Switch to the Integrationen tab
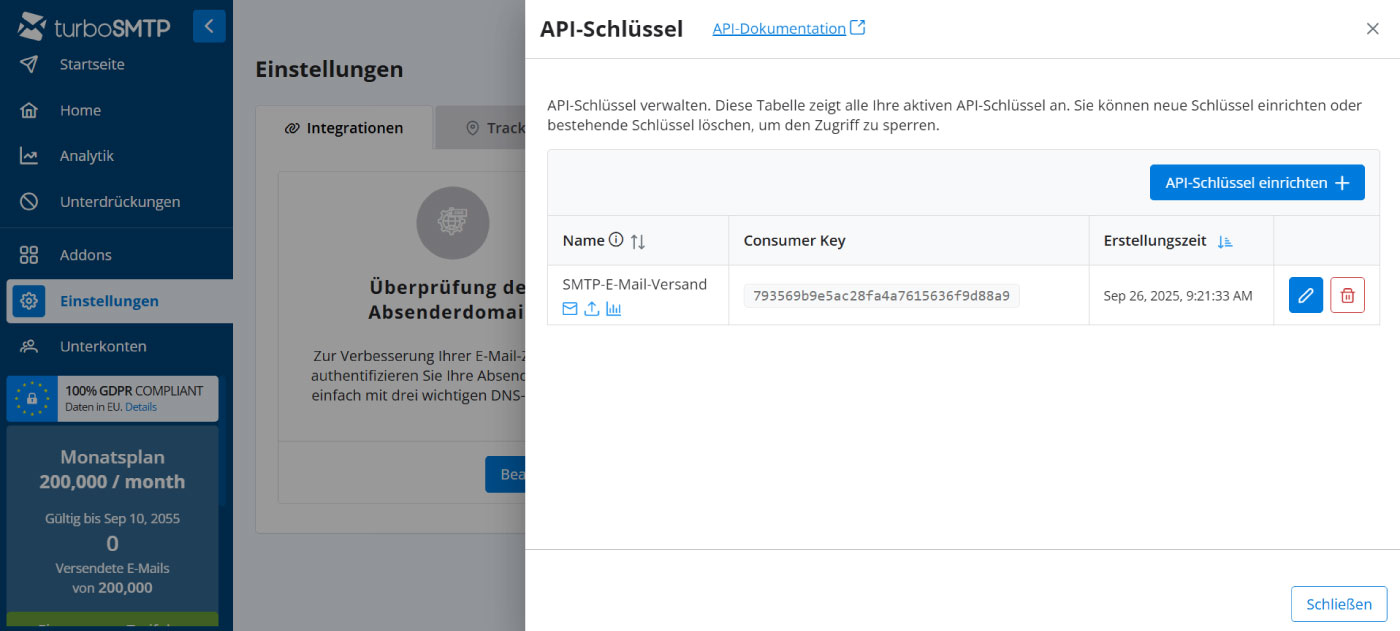Image resolution: width=1400 pixels, height=631 pixels. pos(344,128)
